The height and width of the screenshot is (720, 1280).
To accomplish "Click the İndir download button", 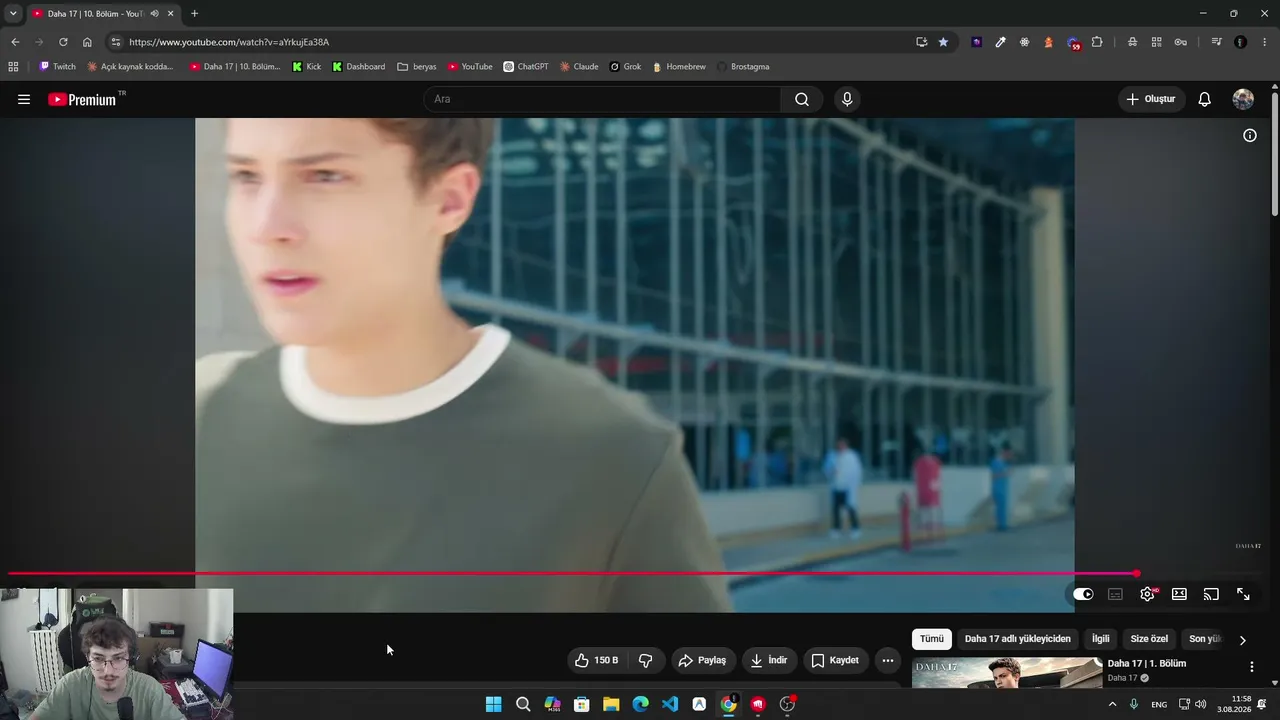I will [769, 660].
